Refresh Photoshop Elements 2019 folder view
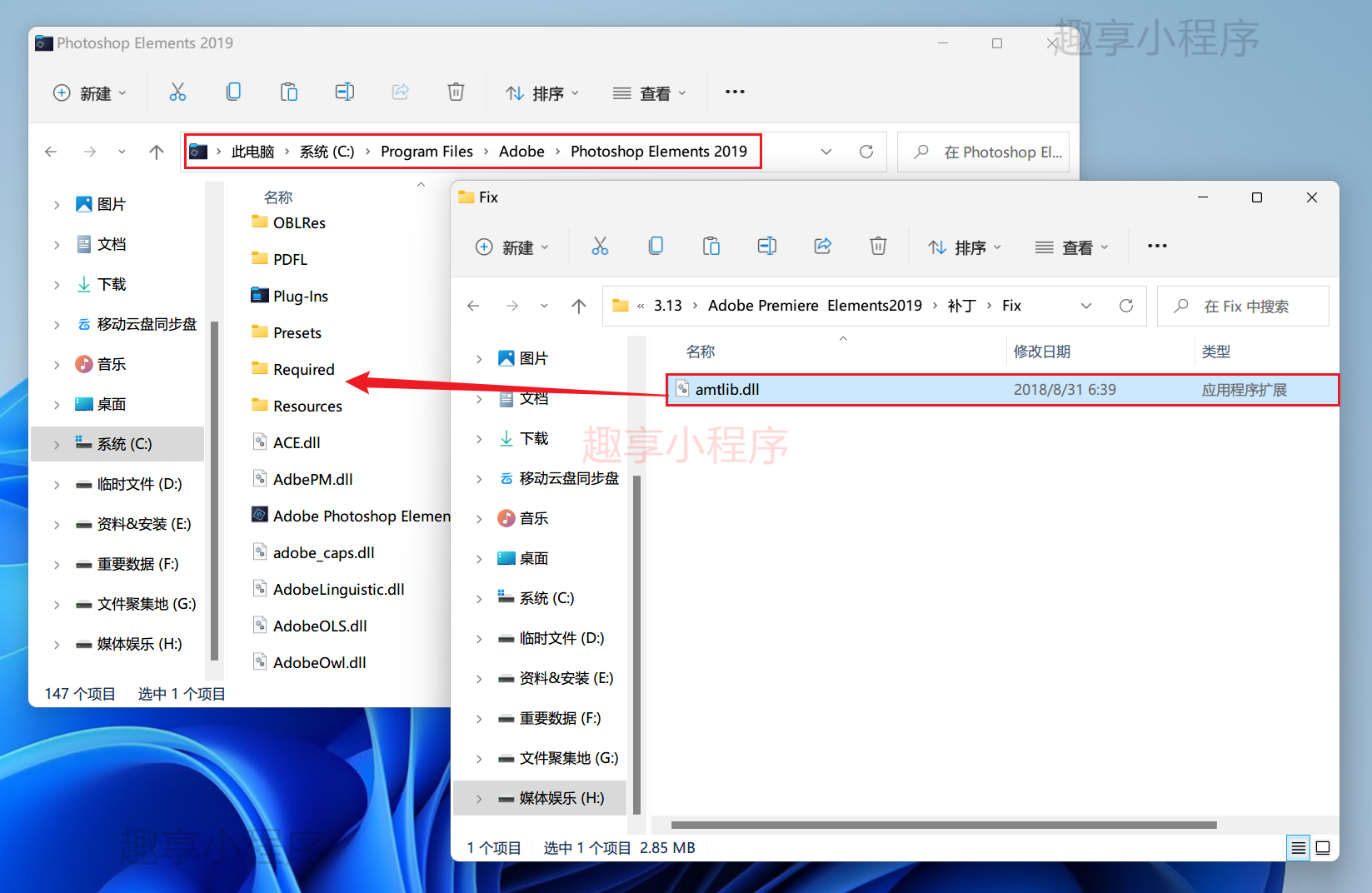This screenshot has height=893, width=1372. click(x=866, y=152)
